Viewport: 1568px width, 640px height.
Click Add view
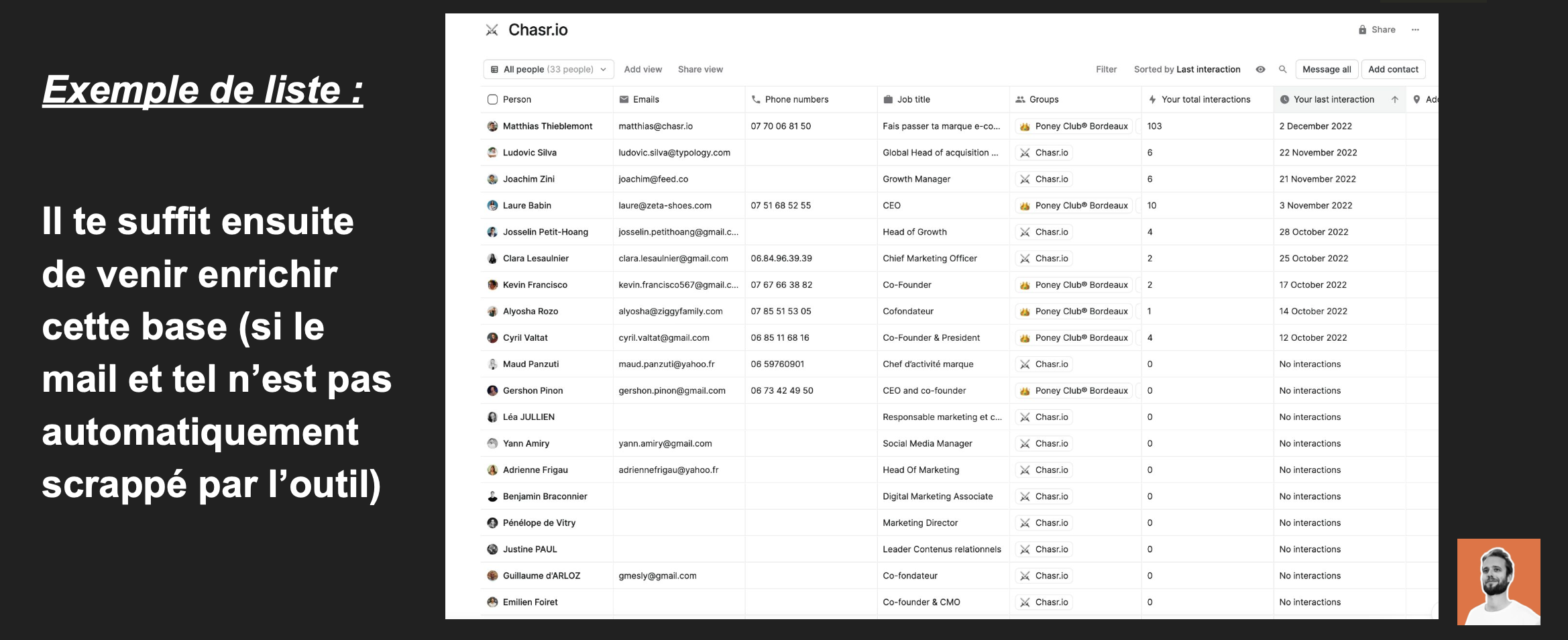point(642,69)
